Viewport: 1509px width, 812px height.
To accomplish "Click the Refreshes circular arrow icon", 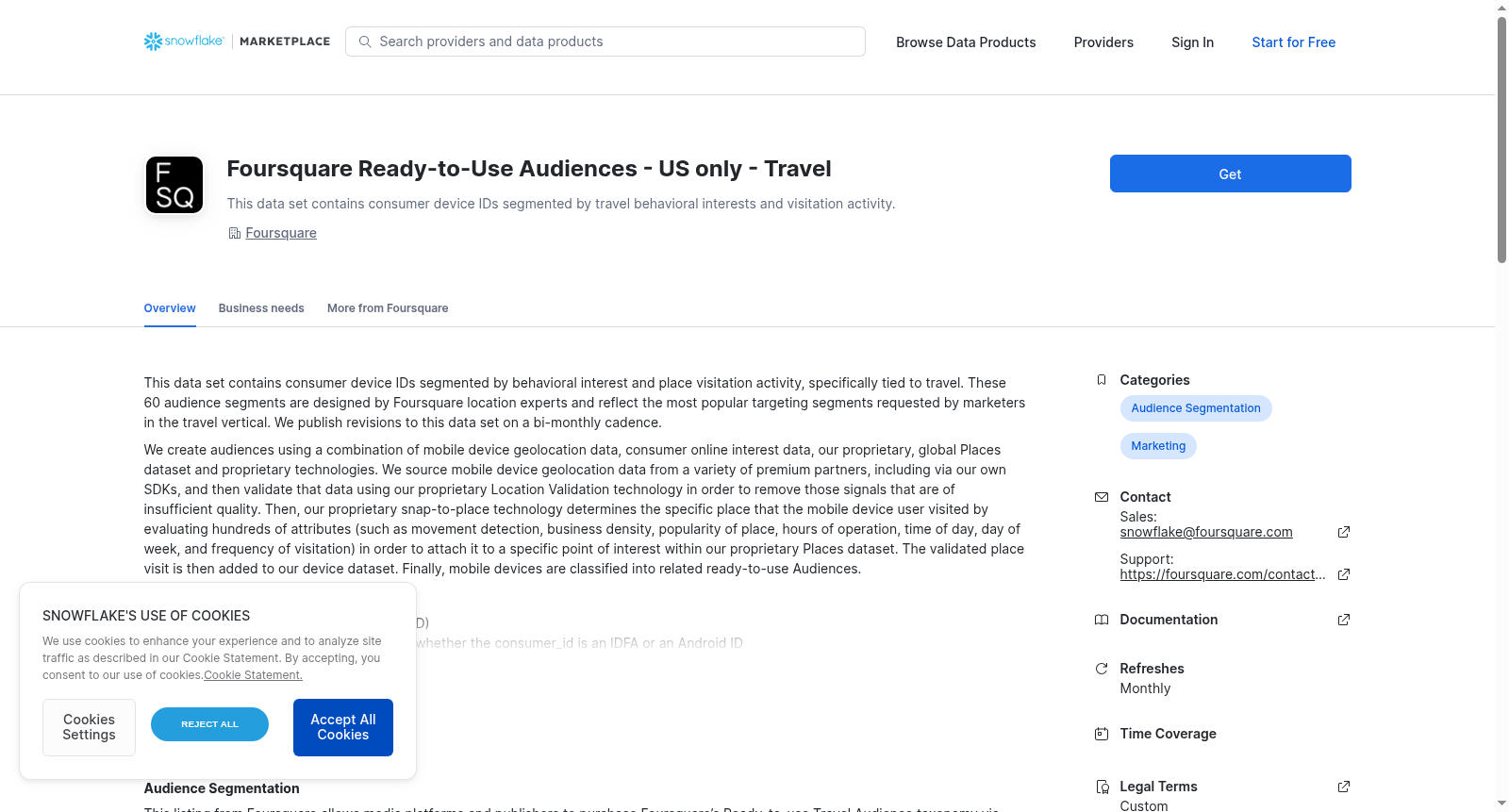I will (x=1101, y=669).
